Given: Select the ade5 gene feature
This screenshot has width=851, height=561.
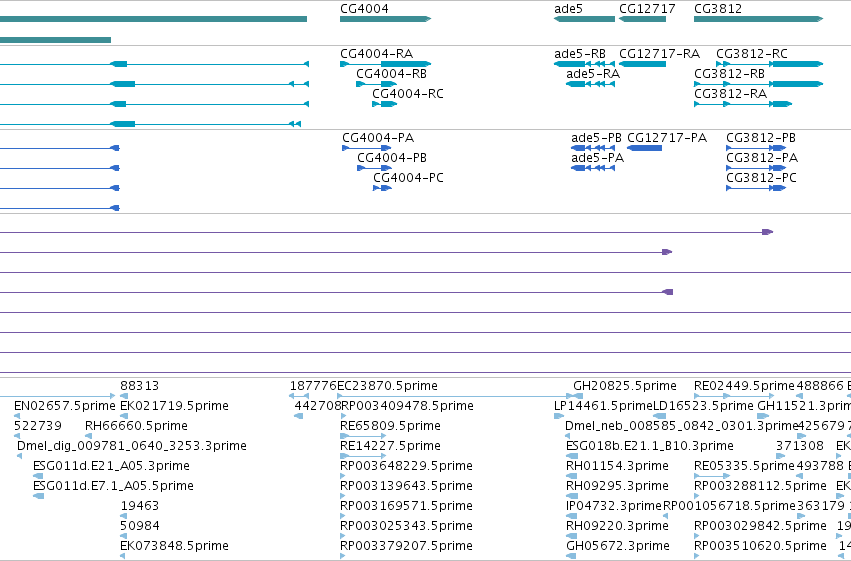Looking at the screenshot, I should coord(584,19).
